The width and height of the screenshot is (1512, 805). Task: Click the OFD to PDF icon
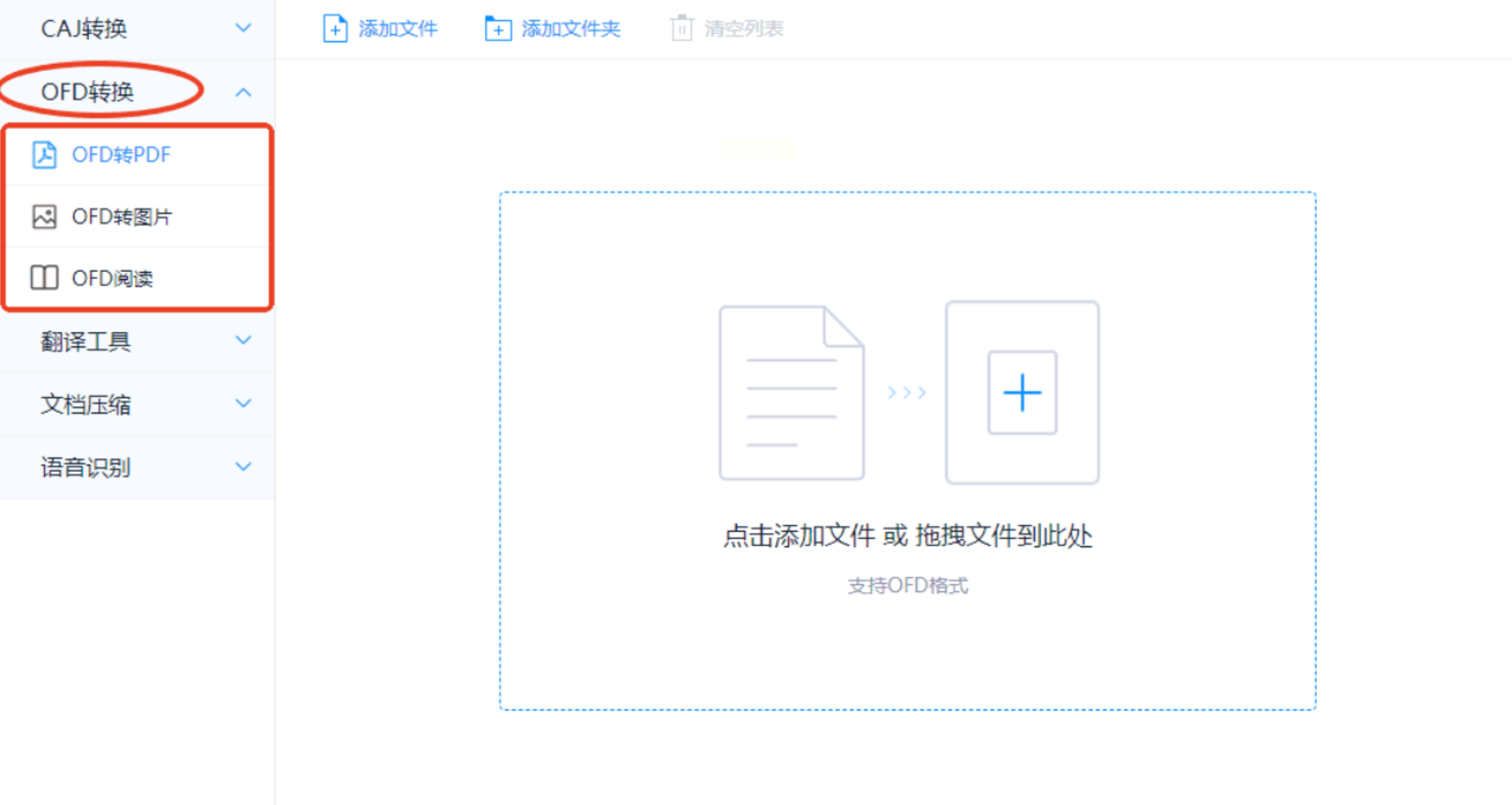pos(44,154)
